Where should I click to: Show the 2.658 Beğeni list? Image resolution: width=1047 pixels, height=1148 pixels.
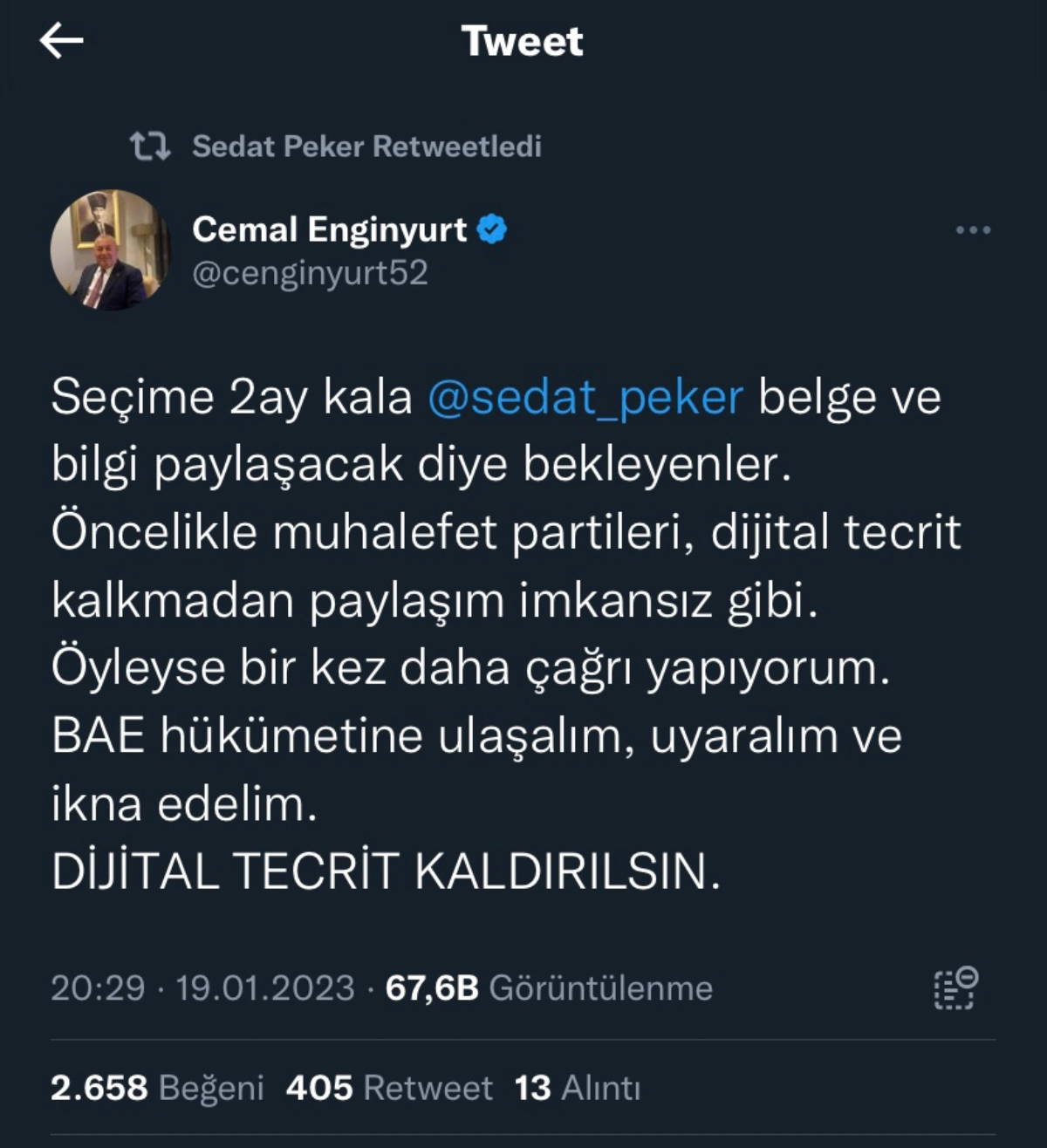pos(157,1088)
